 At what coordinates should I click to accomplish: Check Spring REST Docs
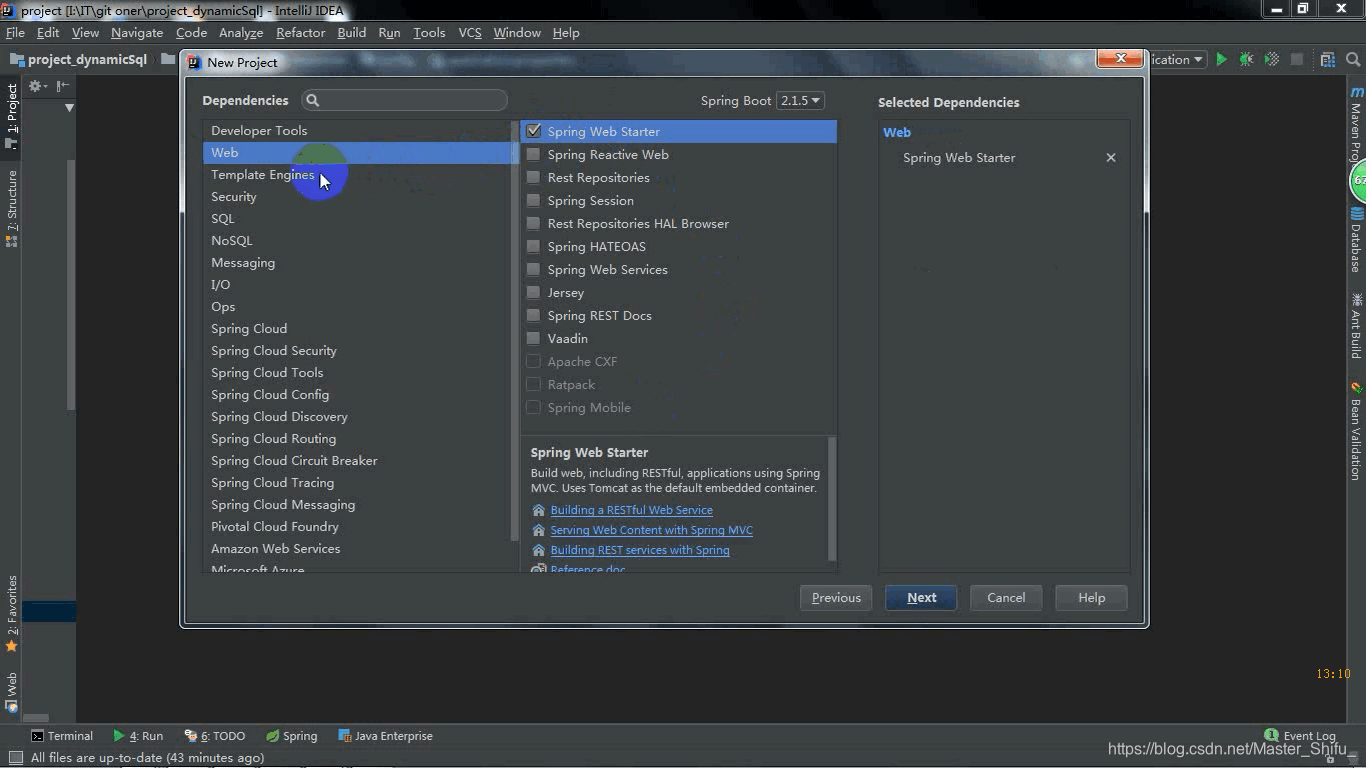[x=534, y=315]
